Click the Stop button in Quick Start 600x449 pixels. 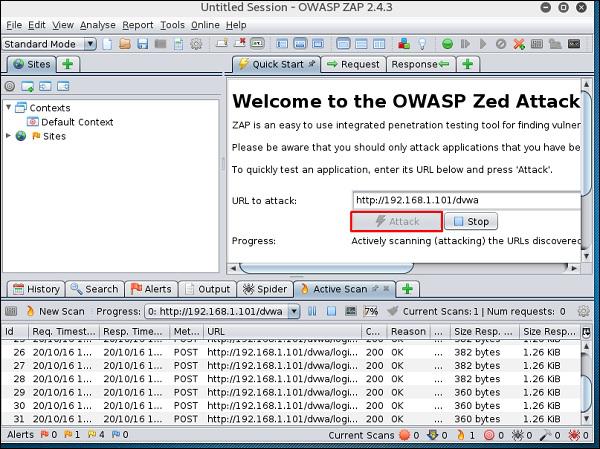(471, 221)
